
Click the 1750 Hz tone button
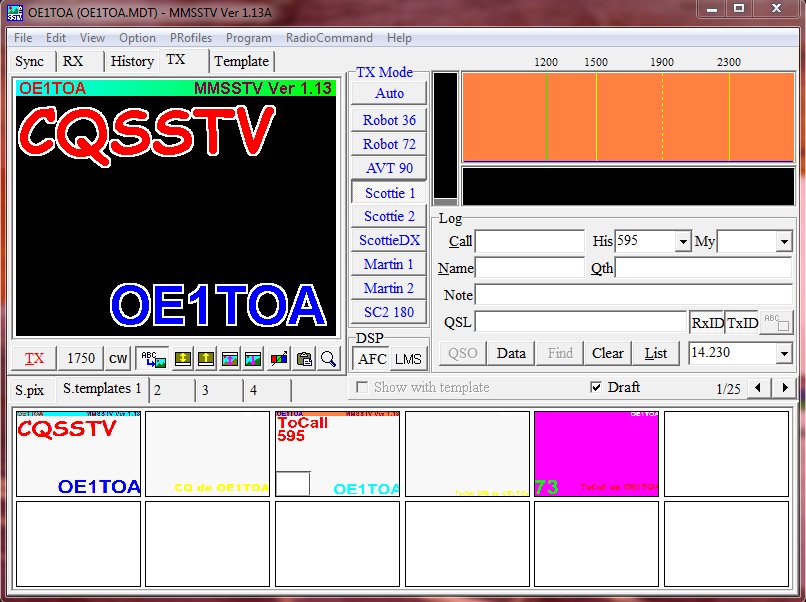(x=81, y=358)
